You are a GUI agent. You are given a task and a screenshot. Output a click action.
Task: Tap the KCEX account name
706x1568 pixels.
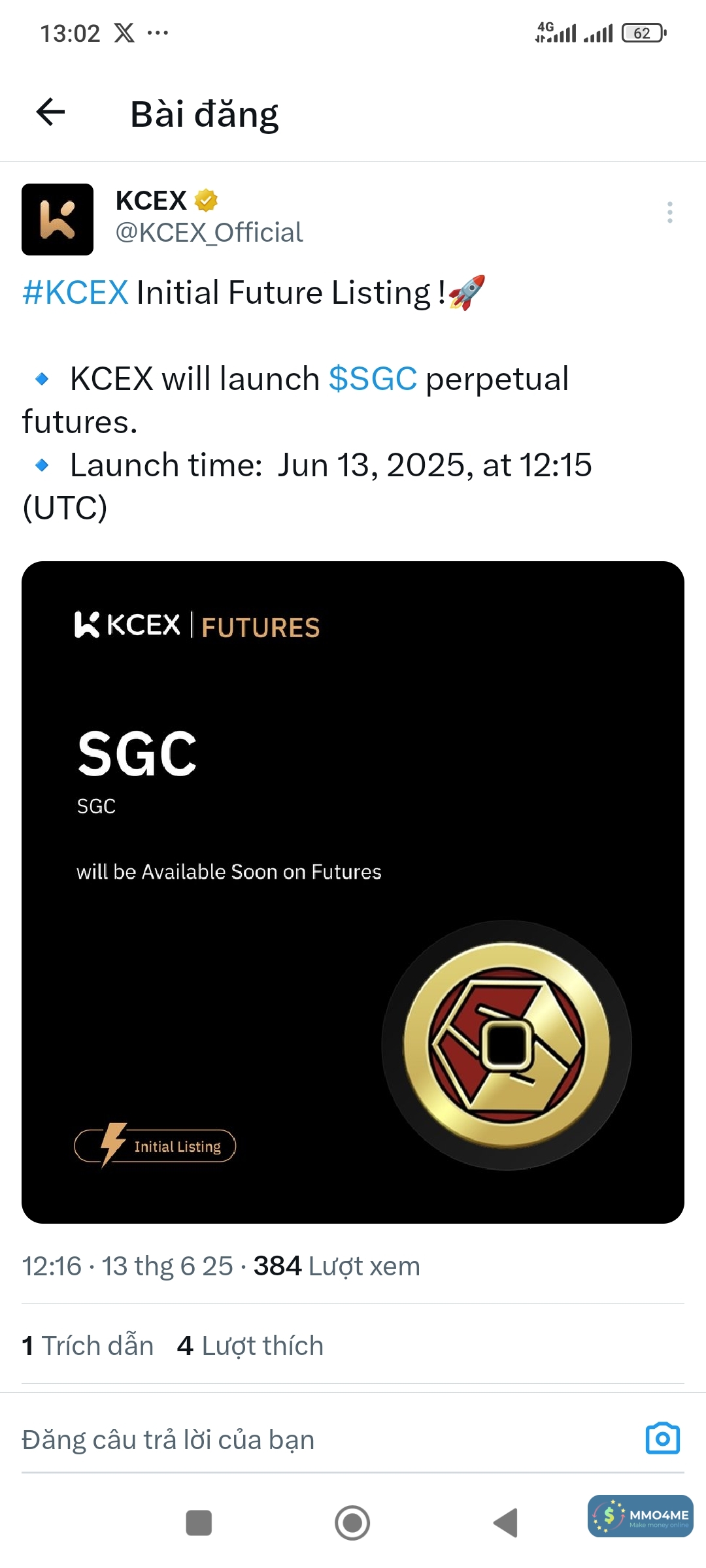point(151,201)
